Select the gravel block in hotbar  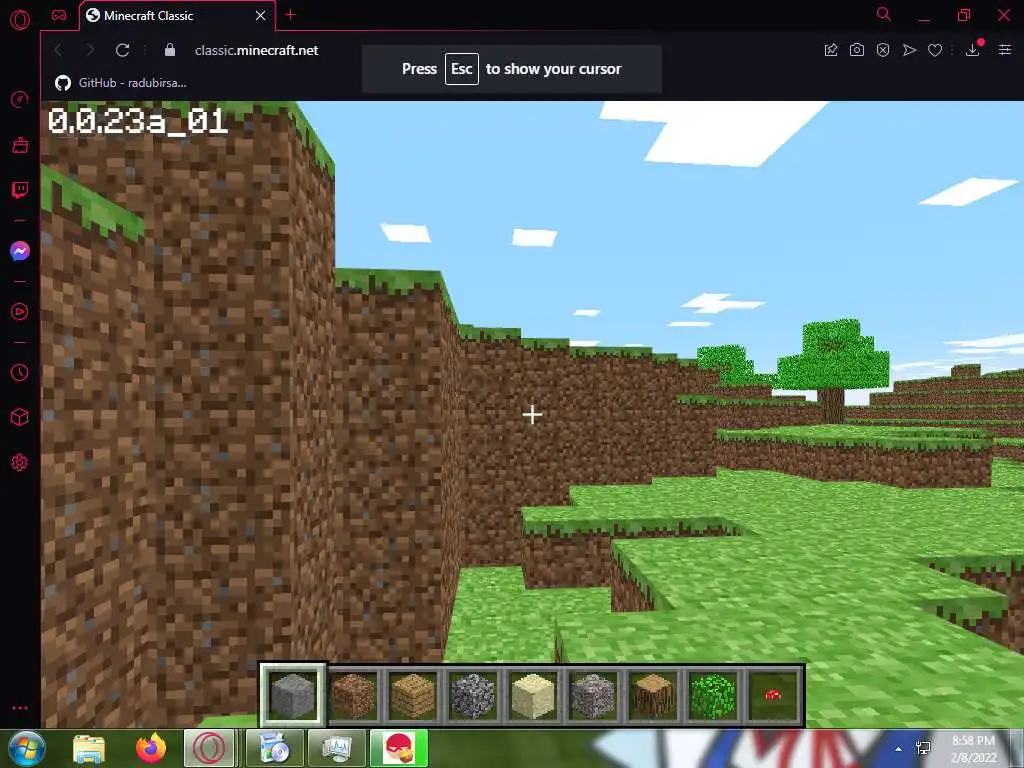593,696
